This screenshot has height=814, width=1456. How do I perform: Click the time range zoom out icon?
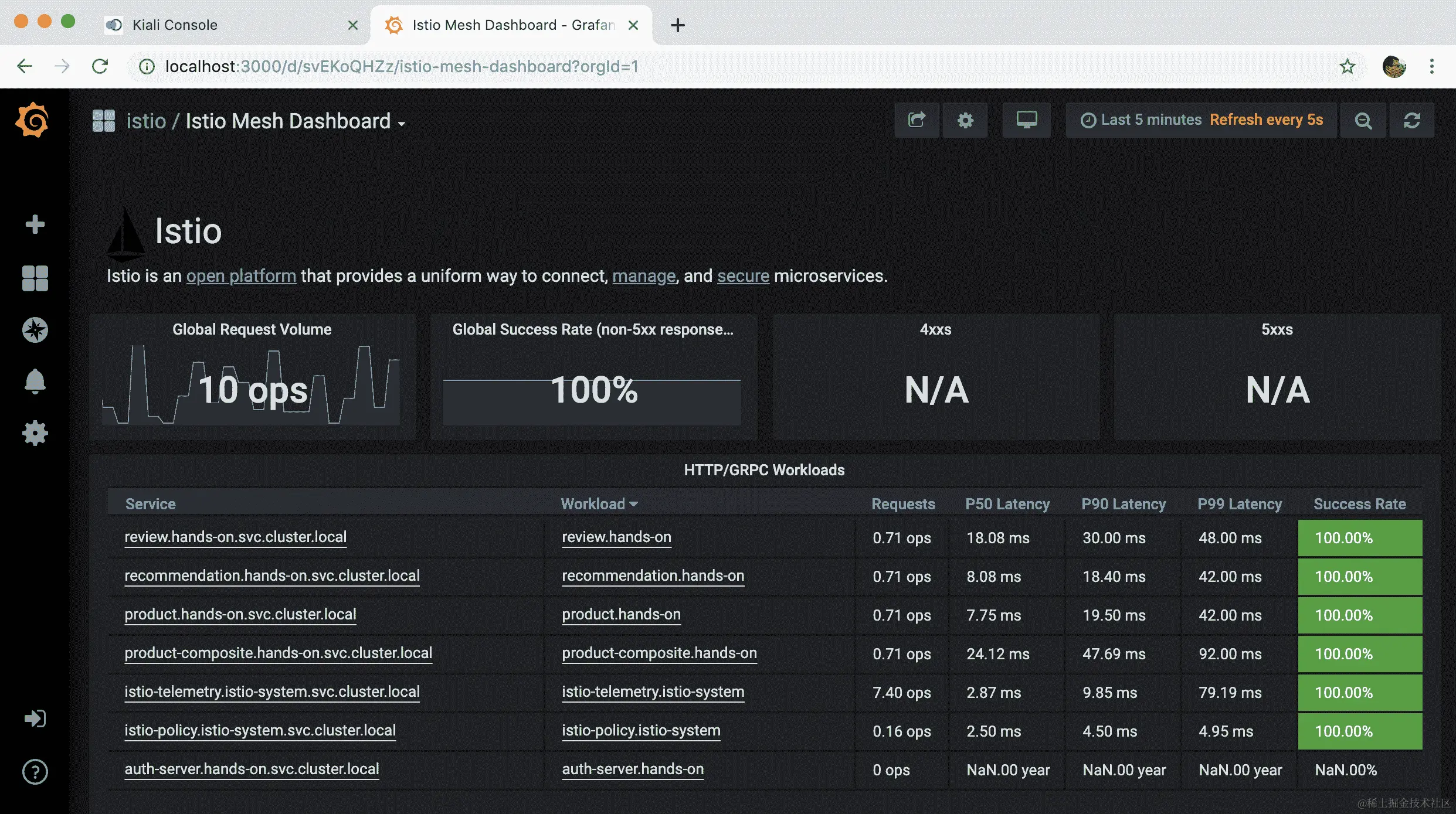click(x=1363, y=120)
